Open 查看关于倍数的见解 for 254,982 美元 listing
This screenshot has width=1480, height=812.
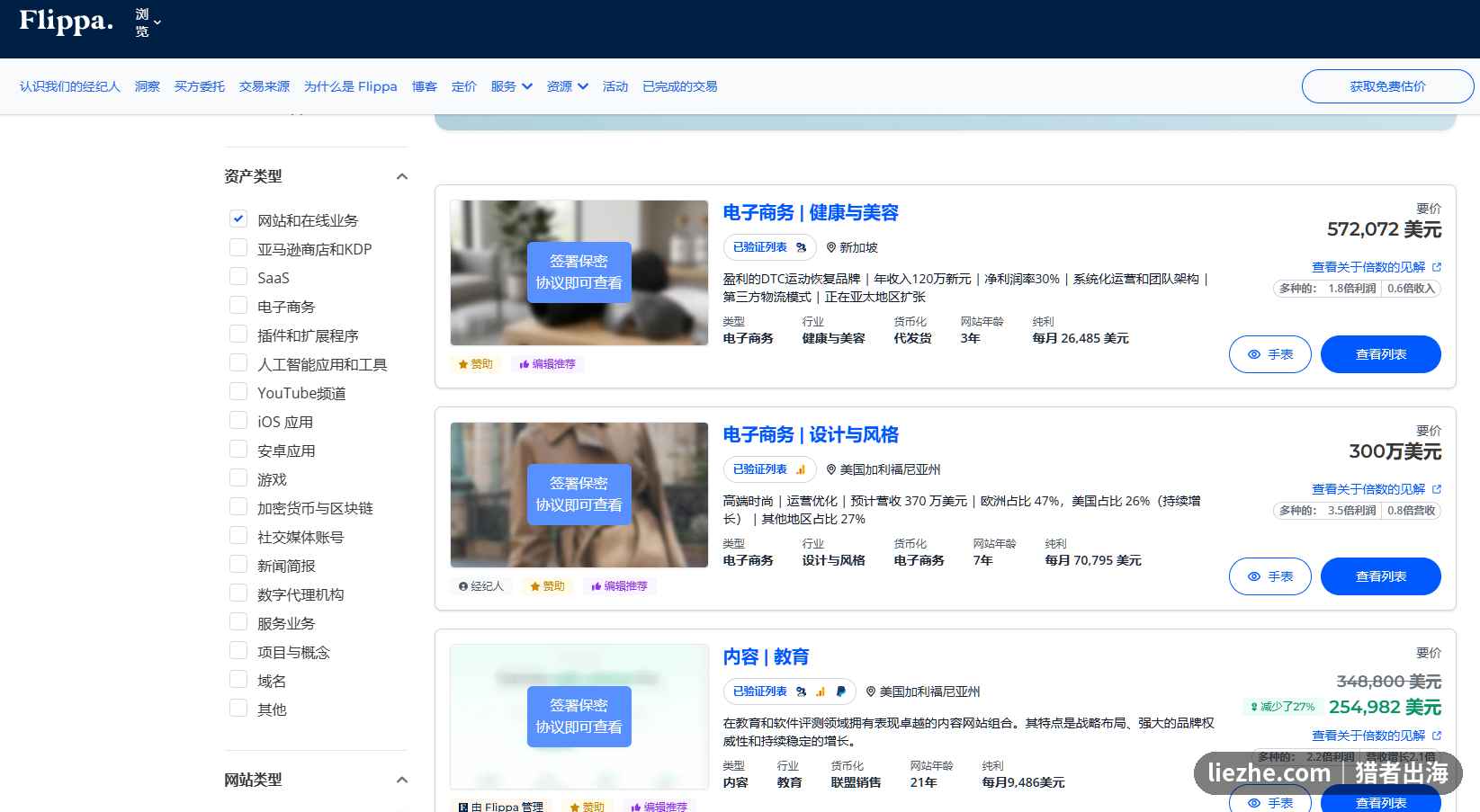1376,736
